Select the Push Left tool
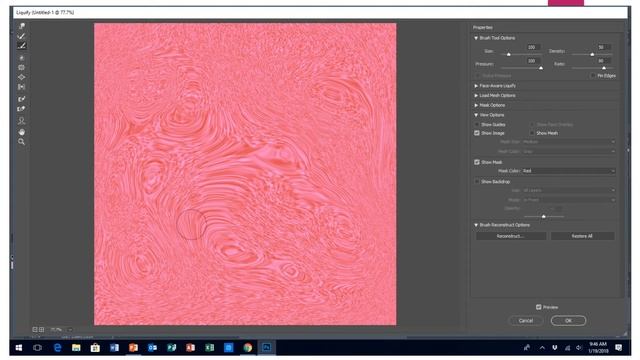Image resolution: width=640 pixels, height=360 pixels. coord(22,87)
